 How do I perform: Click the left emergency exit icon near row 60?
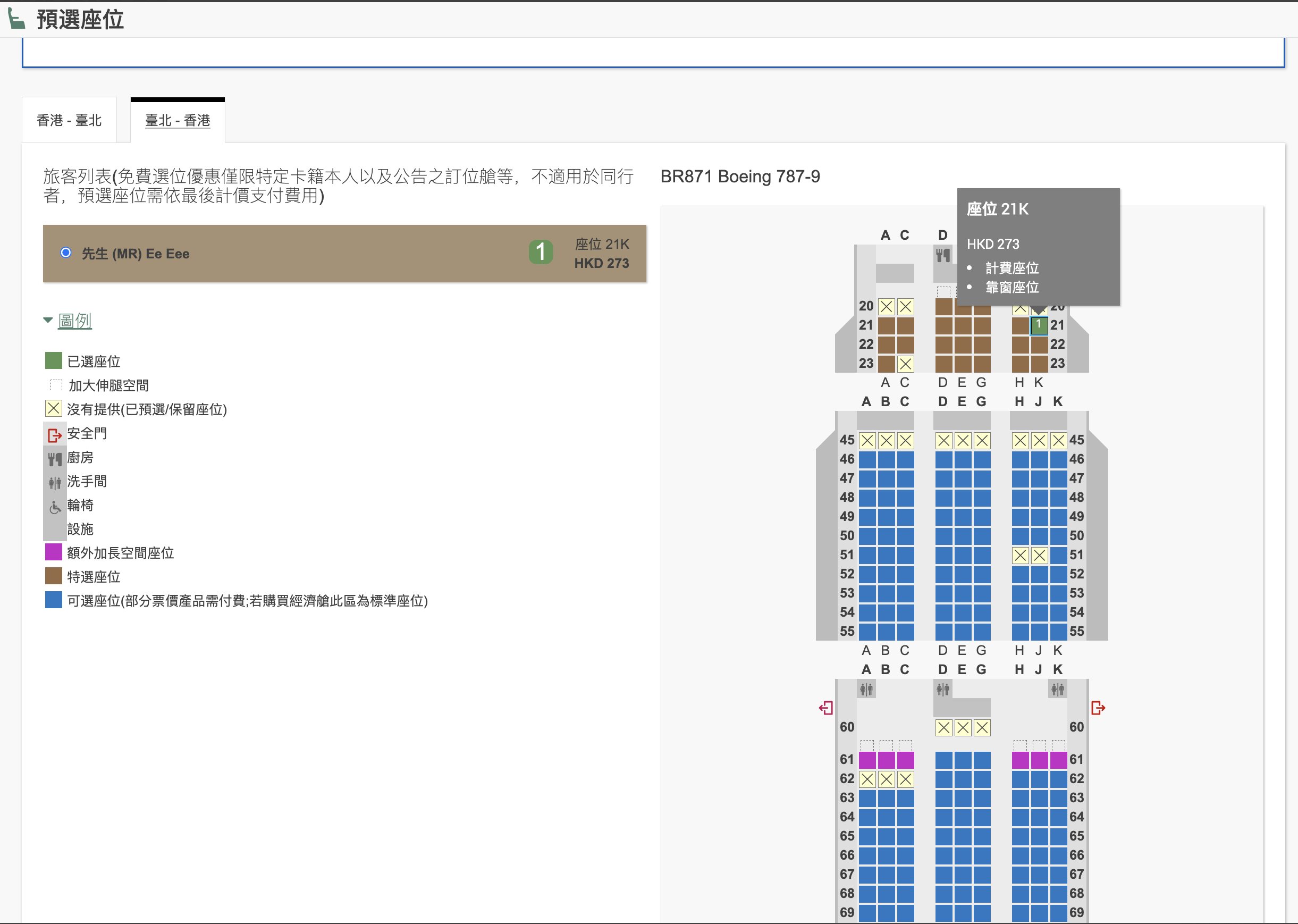[x=826, y=708]
